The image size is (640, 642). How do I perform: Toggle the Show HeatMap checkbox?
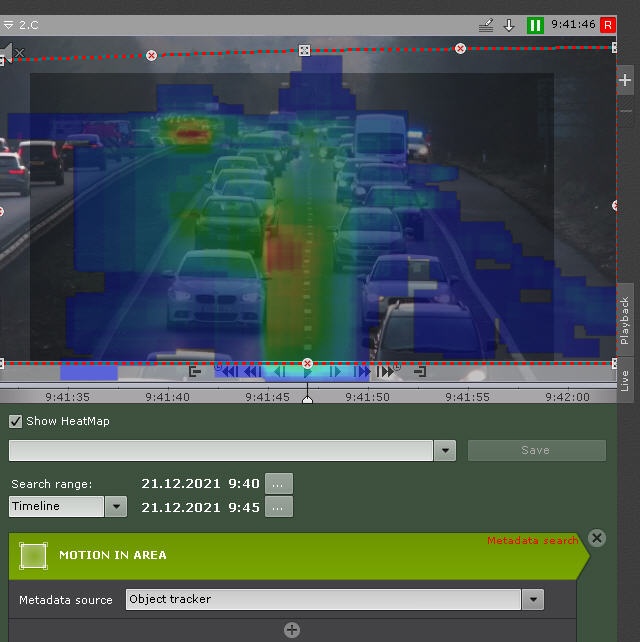16,421
